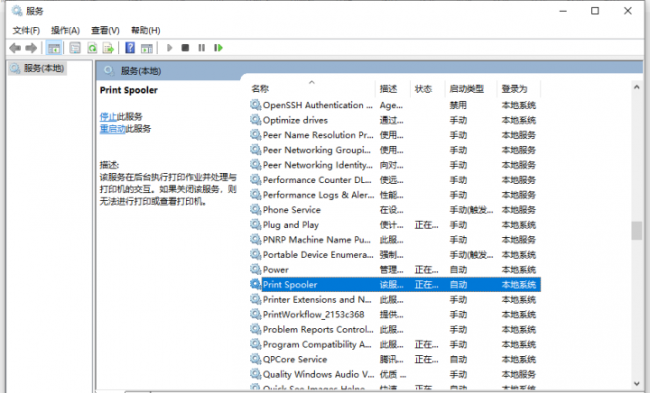This screenshot has height=393, width=650.
Task: Select the Performance Counter DLL service
Action: [395, 180]
